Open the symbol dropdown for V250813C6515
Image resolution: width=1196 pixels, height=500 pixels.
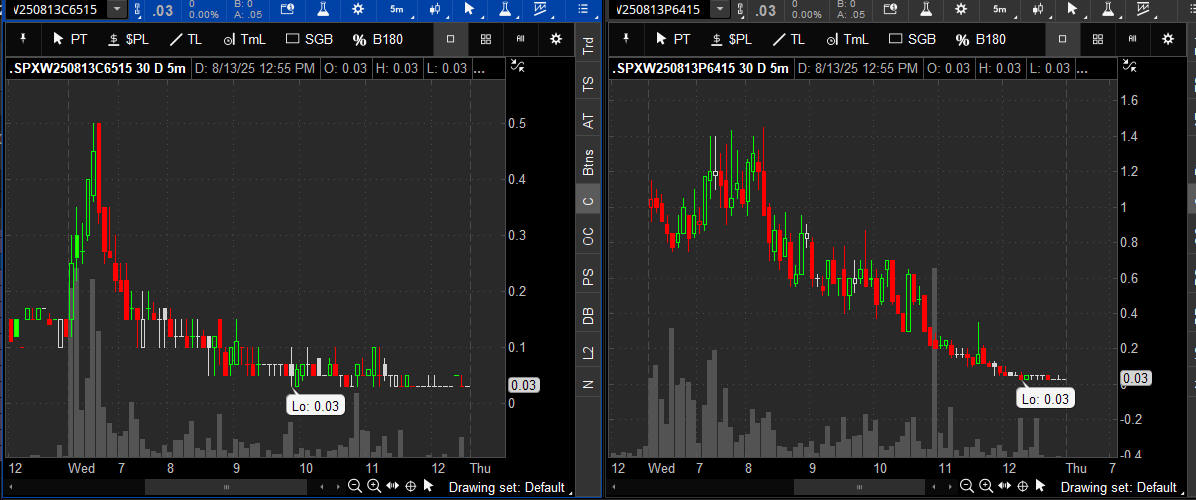118,9
